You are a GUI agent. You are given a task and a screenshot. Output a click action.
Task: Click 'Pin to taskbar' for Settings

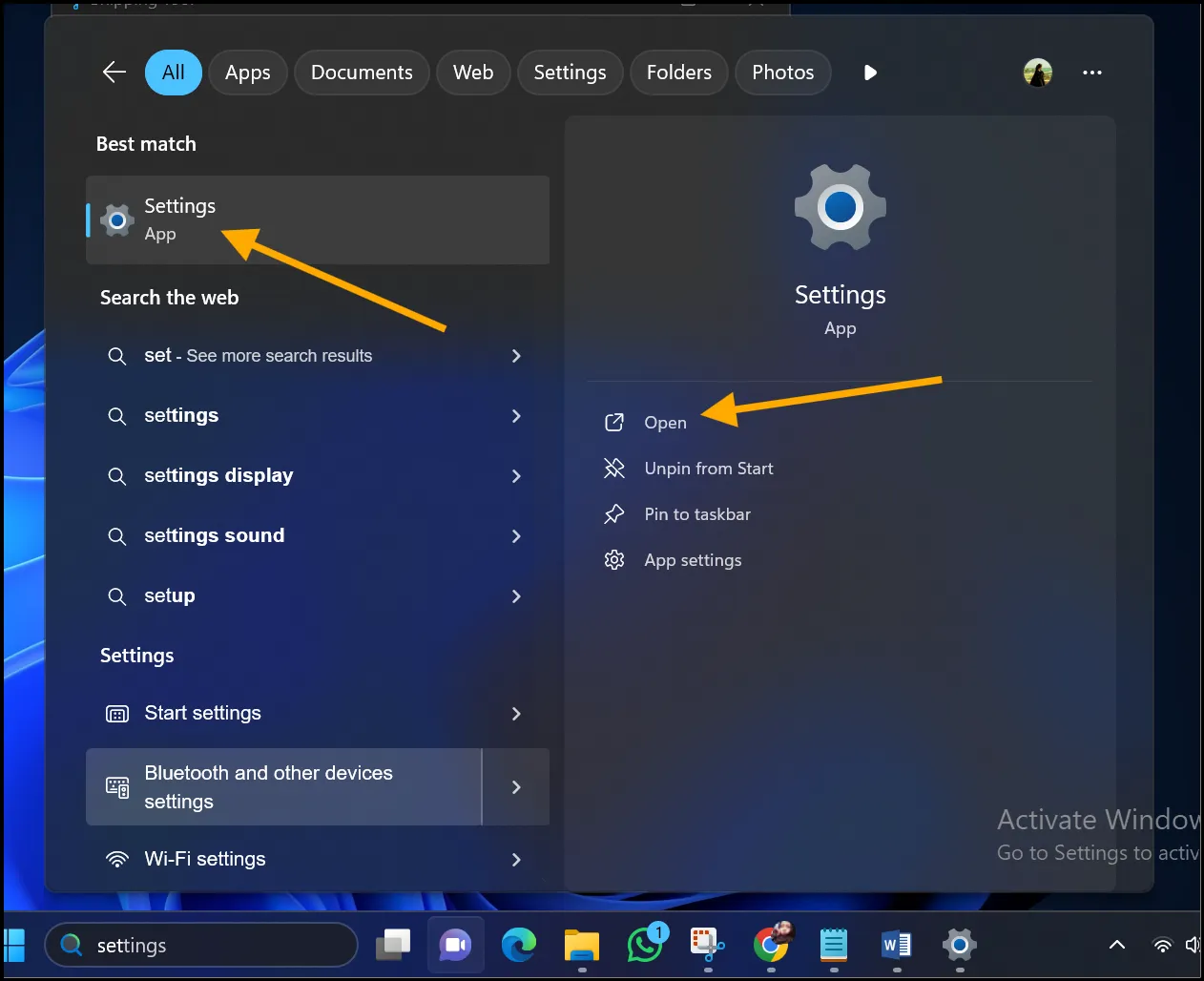[x=696, y=514]
